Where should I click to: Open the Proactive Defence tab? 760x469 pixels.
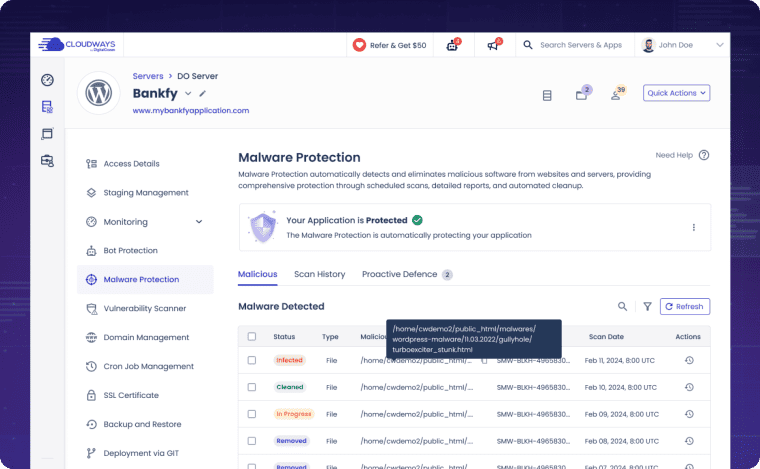pos(399,274)
